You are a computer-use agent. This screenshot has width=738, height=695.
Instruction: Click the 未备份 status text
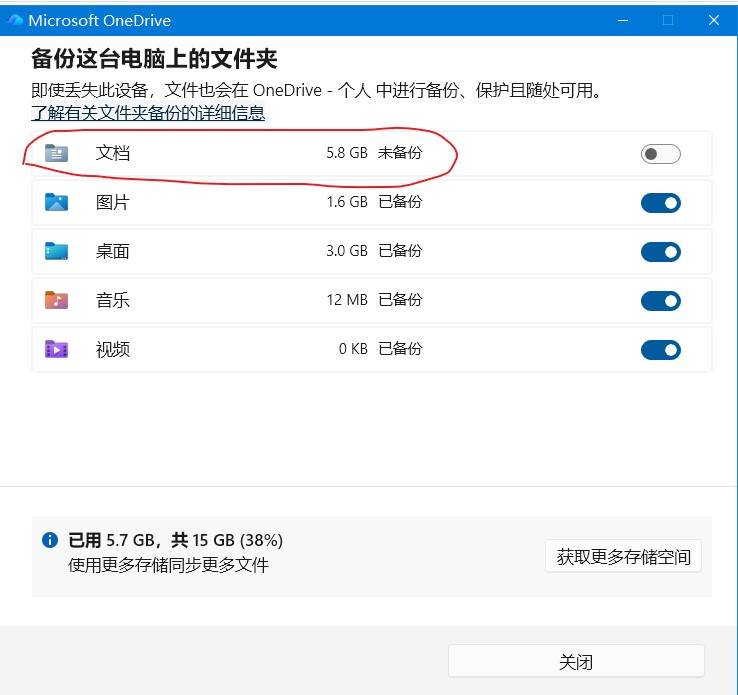[400, 153]
